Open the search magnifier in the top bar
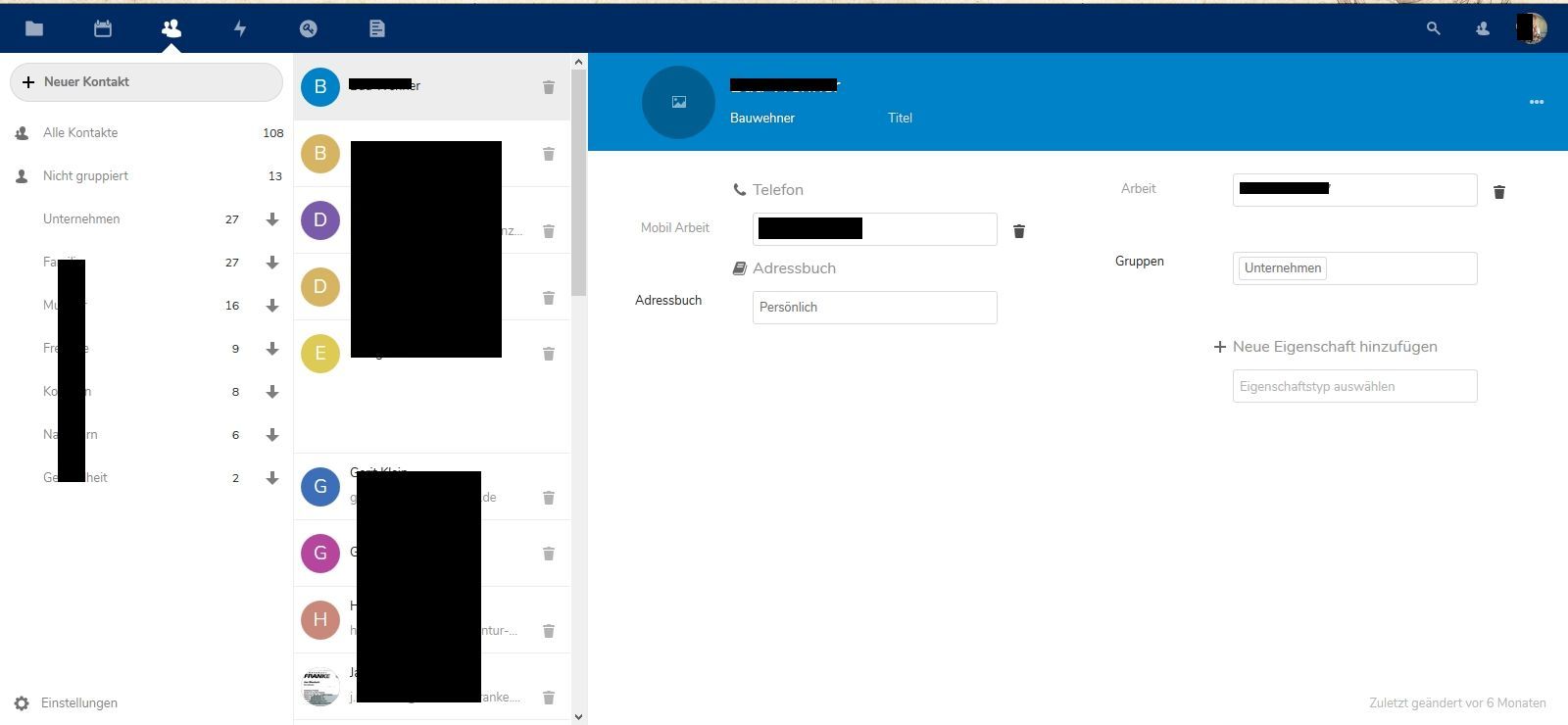 1434,28
